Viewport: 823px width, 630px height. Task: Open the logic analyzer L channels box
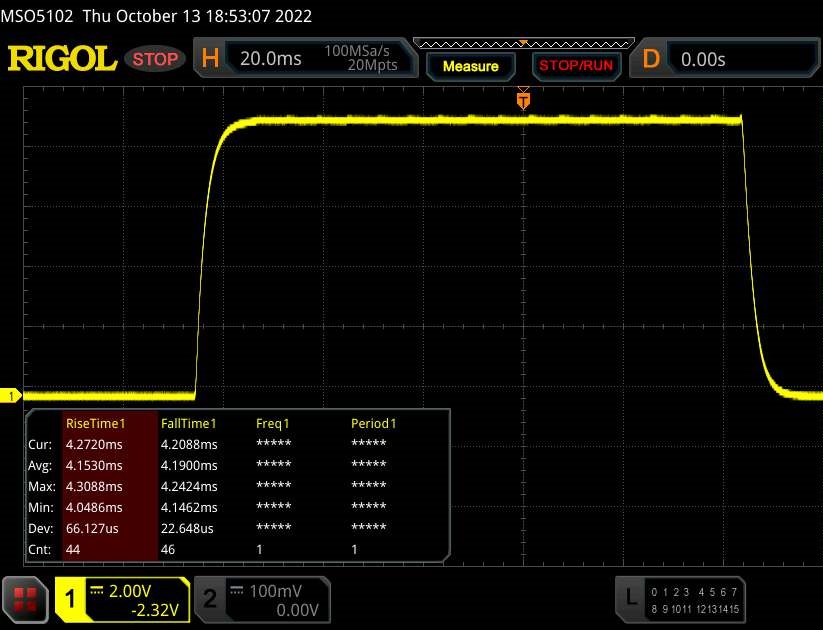680,600
